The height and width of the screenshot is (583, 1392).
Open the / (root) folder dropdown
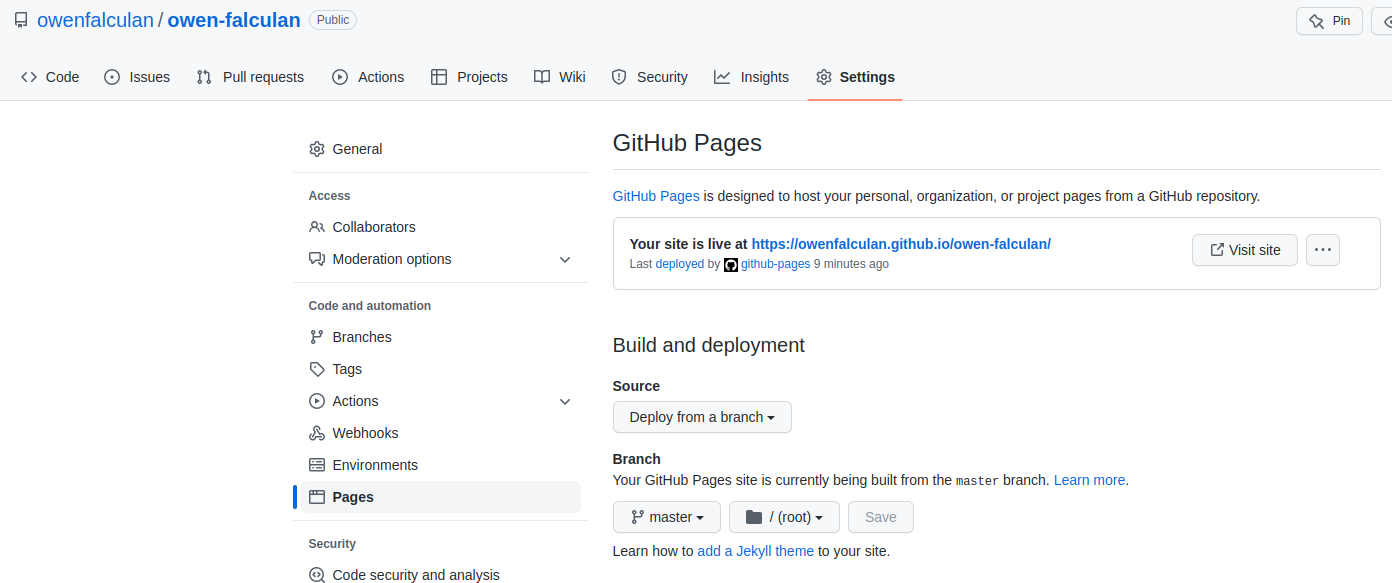pyautogui.click(x=784, y=517)
